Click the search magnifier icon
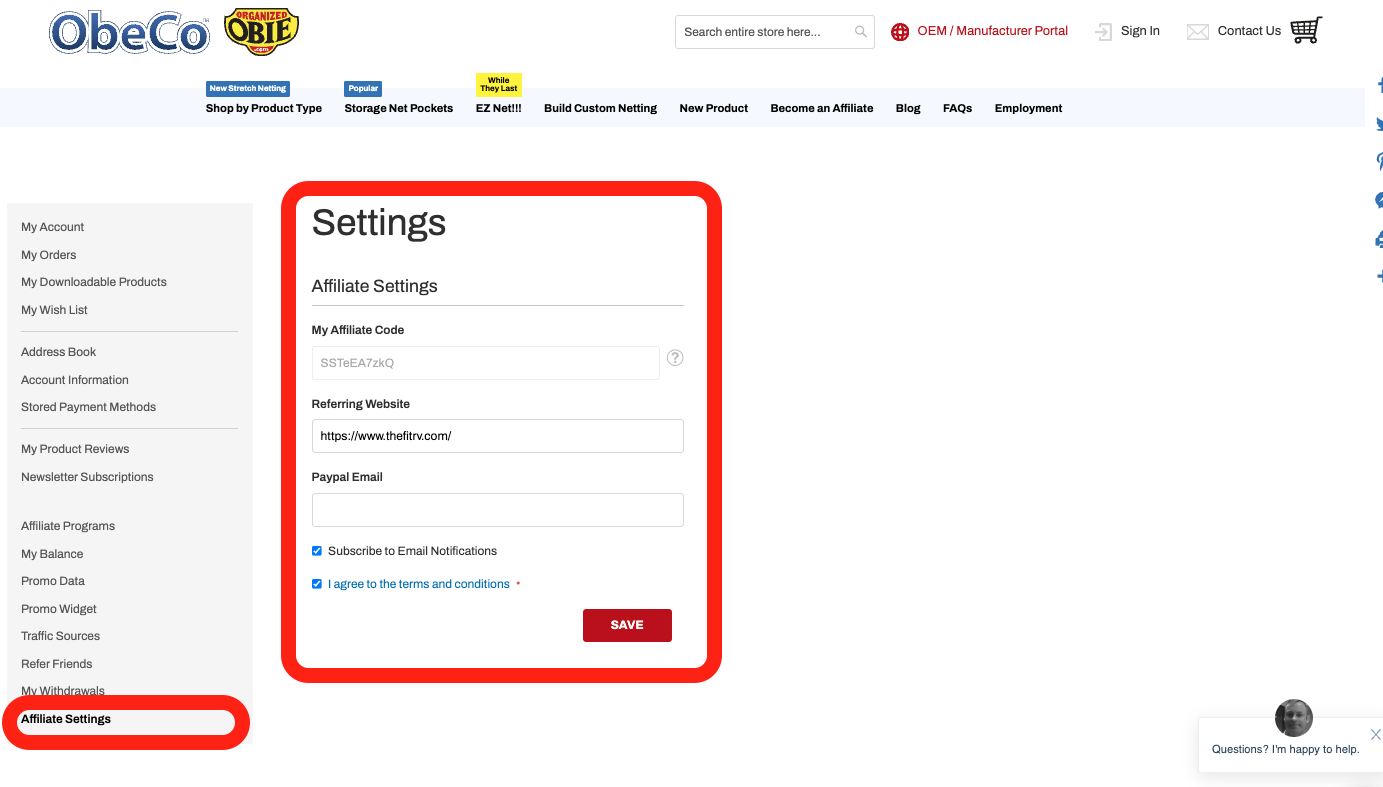The image size is (1383, 787). click(x=860, y=32)
